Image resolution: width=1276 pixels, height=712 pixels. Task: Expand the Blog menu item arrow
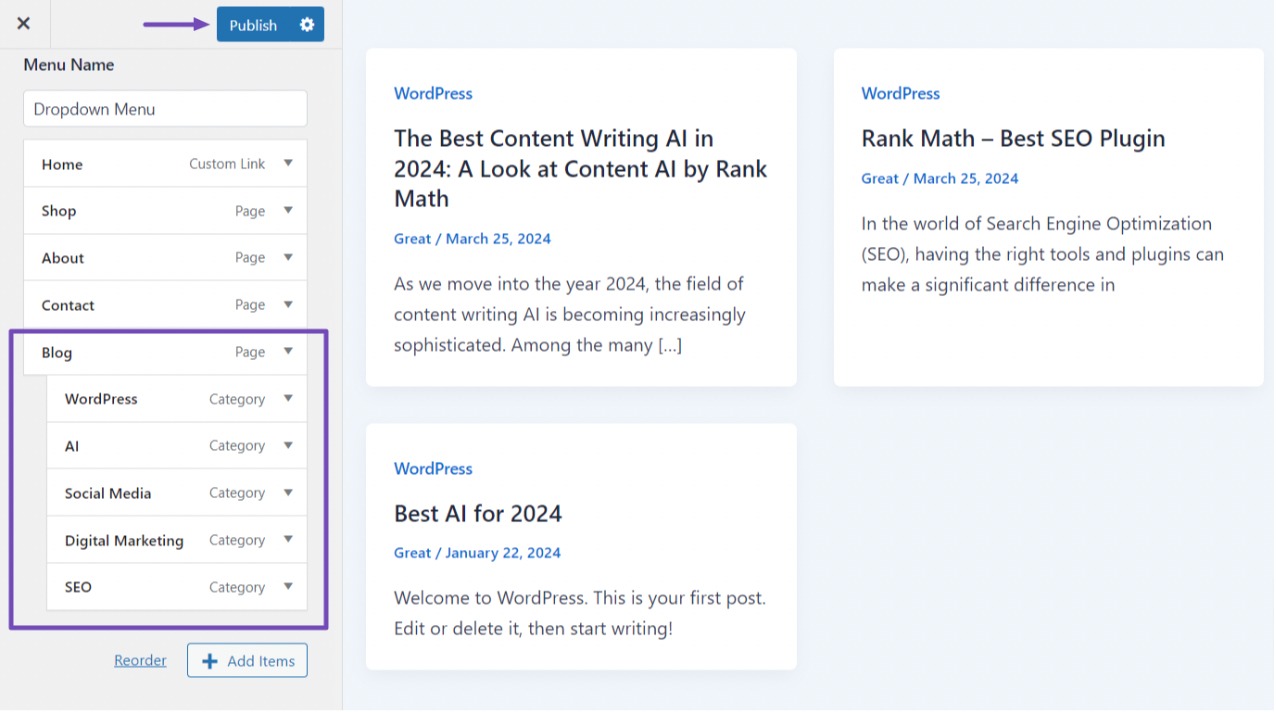(x=288, y=351)
